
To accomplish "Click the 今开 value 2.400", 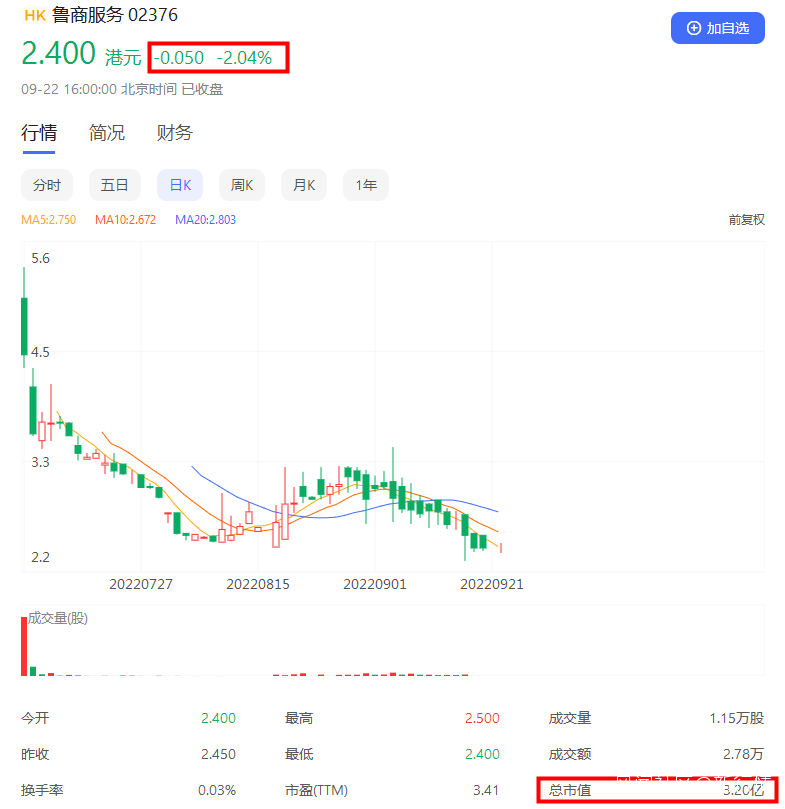I will pos(218,718).
